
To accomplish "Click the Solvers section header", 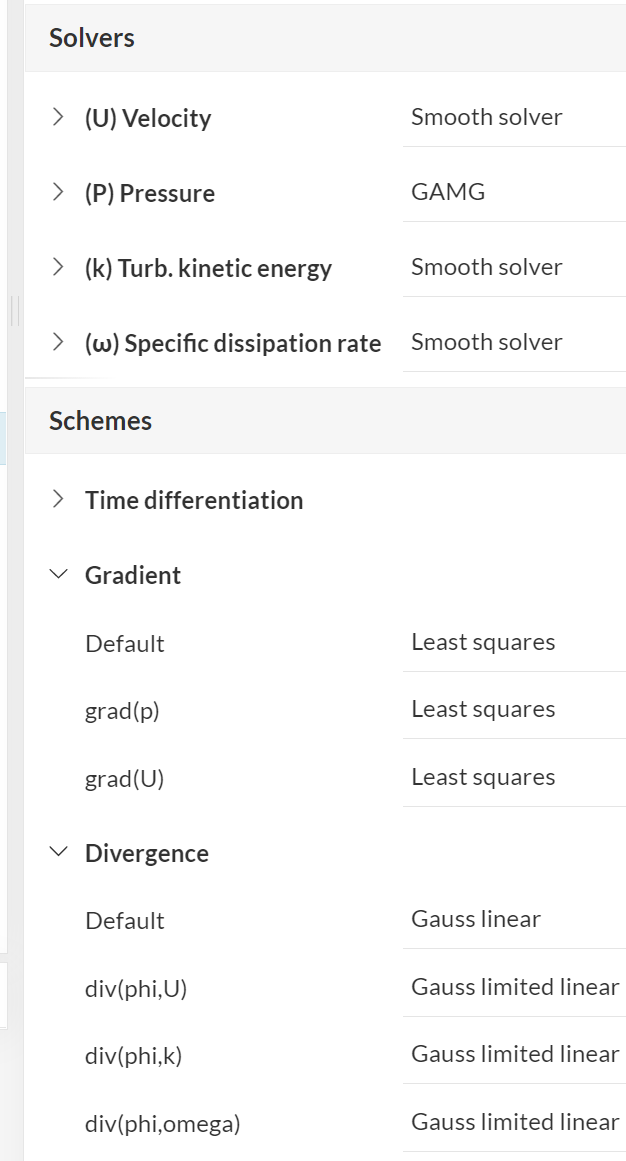I will pos(92,38).
